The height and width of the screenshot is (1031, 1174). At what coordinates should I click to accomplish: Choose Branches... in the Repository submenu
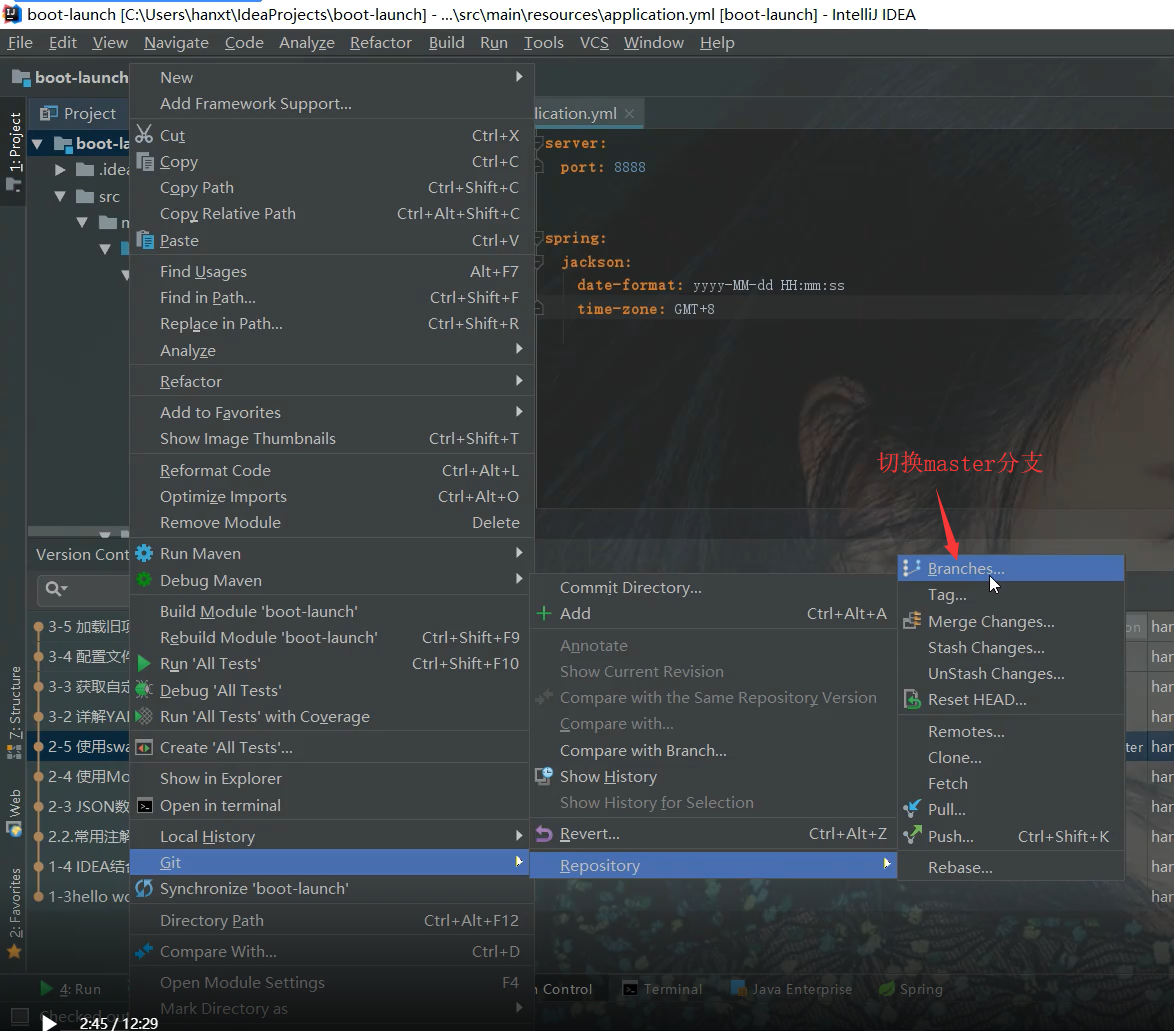[1011, 568]
